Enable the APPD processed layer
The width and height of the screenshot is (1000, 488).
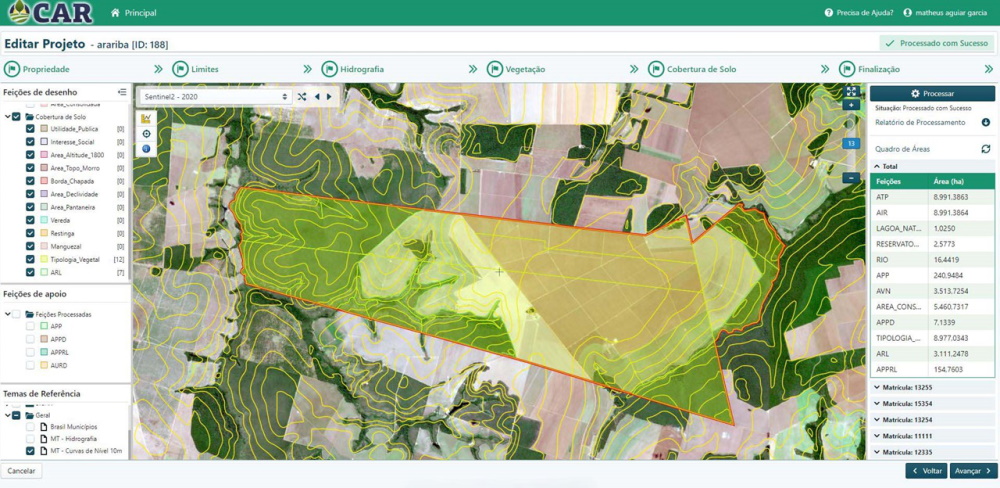point(30,339)
